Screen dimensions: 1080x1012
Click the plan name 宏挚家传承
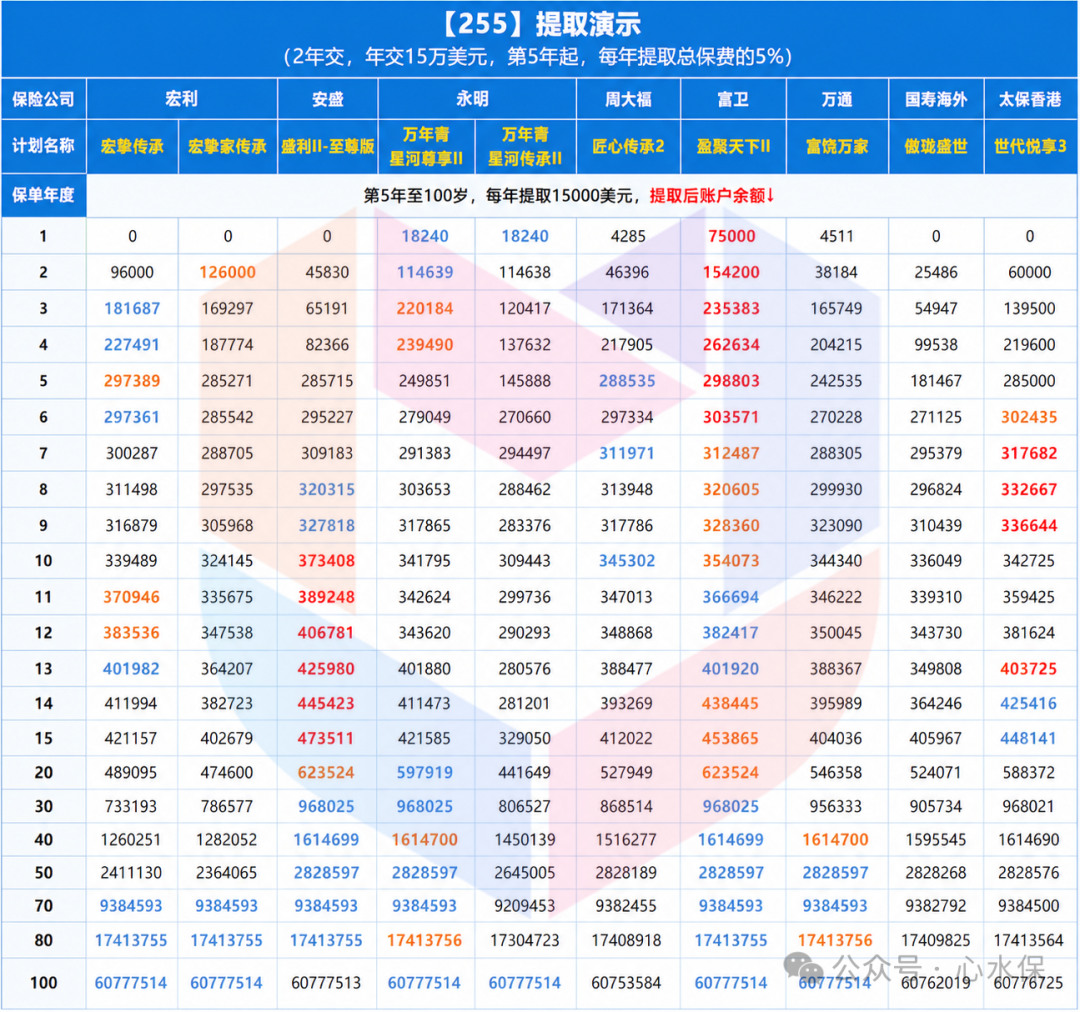point(227,146)
